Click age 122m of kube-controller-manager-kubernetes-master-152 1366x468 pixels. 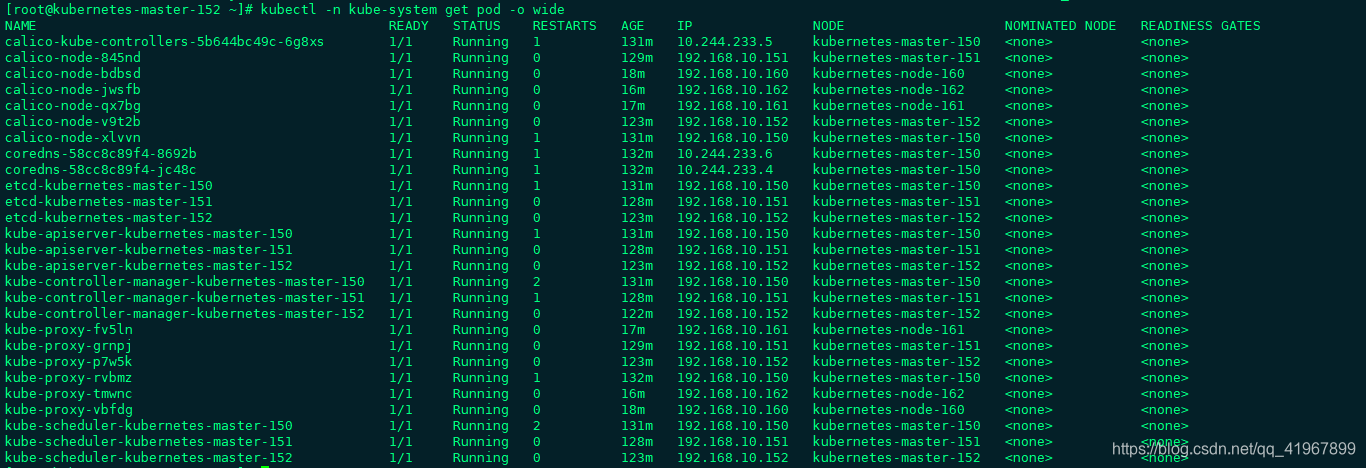637,313
